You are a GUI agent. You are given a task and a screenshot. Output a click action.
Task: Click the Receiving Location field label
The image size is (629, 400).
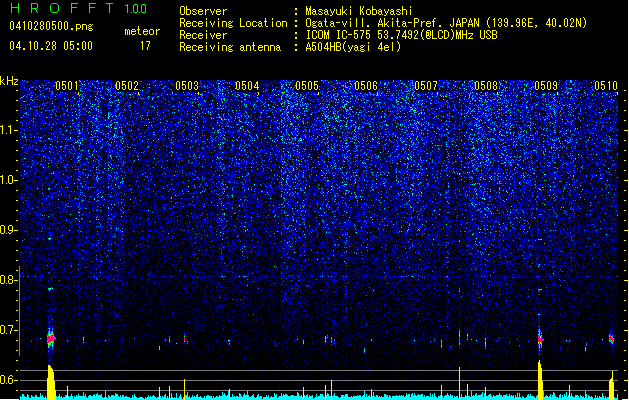click(x=233, y=23)
